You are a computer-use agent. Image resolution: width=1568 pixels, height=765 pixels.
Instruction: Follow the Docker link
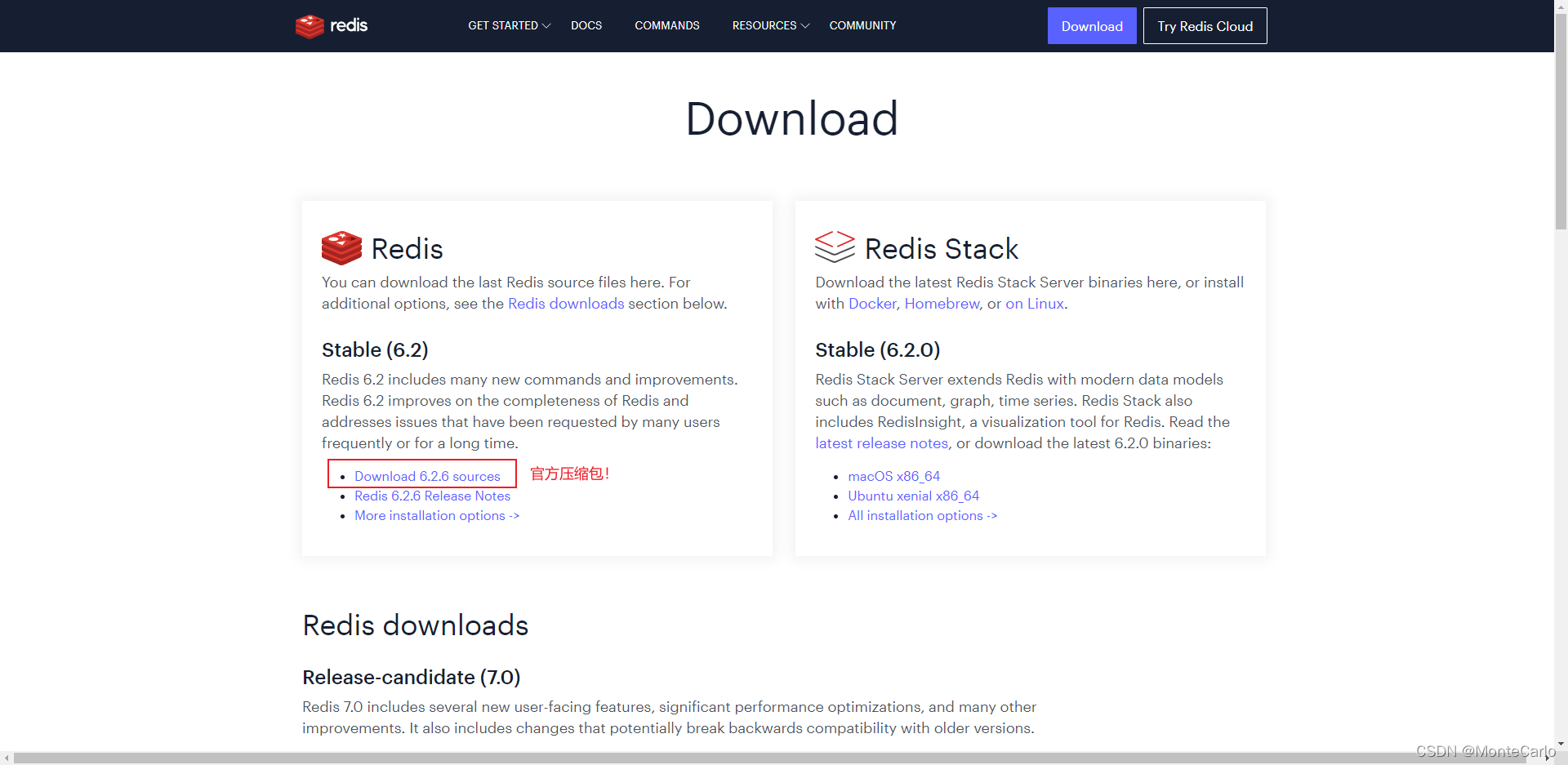(x=872, y=304)
